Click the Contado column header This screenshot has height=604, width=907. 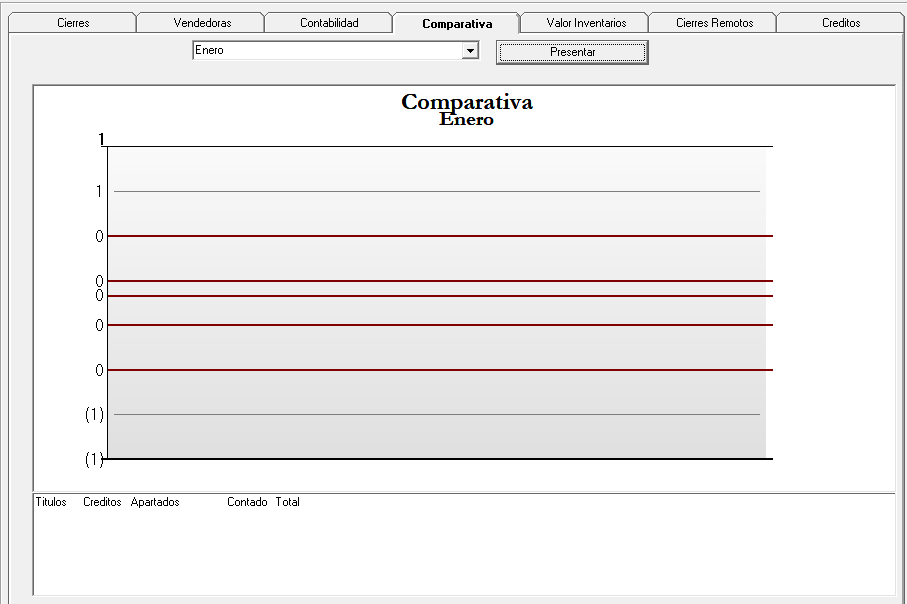coord(247,502)
